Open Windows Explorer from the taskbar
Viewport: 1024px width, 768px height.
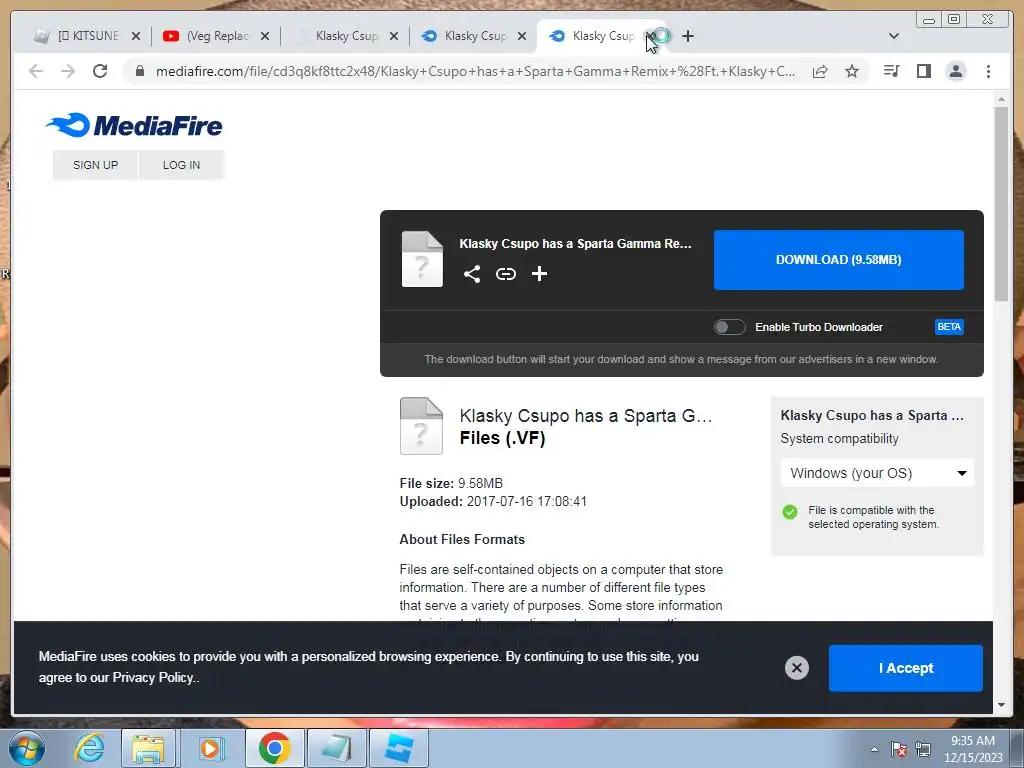tap(148, 748)
